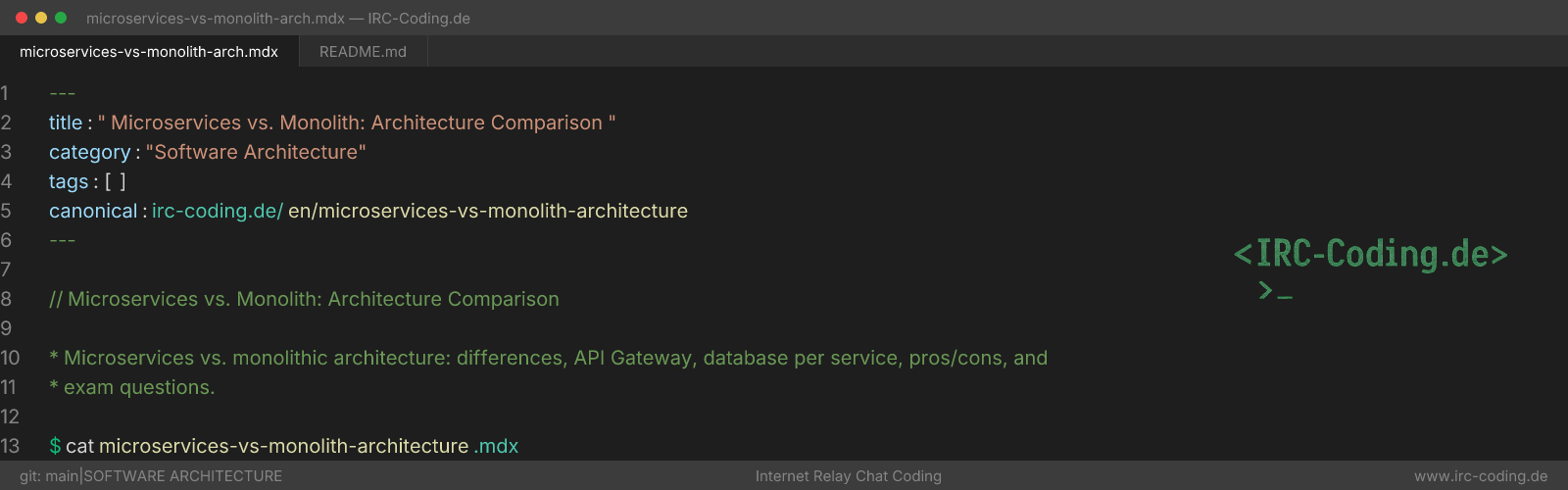The image size is (1568, 490).
Task: Click the "Software Architecture" string value
Action: click(256, 152)
